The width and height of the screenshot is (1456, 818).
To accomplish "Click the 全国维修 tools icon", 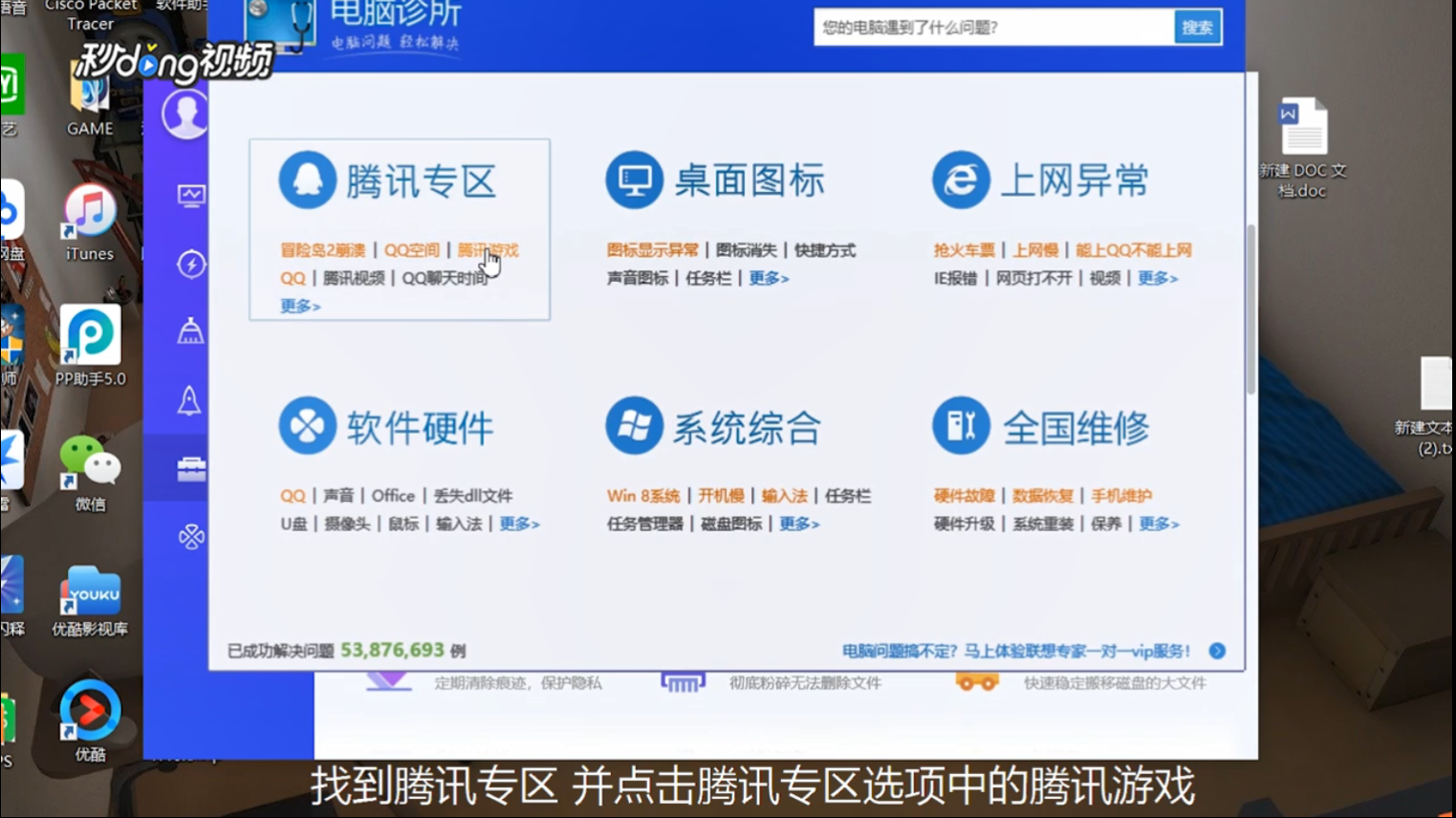I will coord(961,425).
